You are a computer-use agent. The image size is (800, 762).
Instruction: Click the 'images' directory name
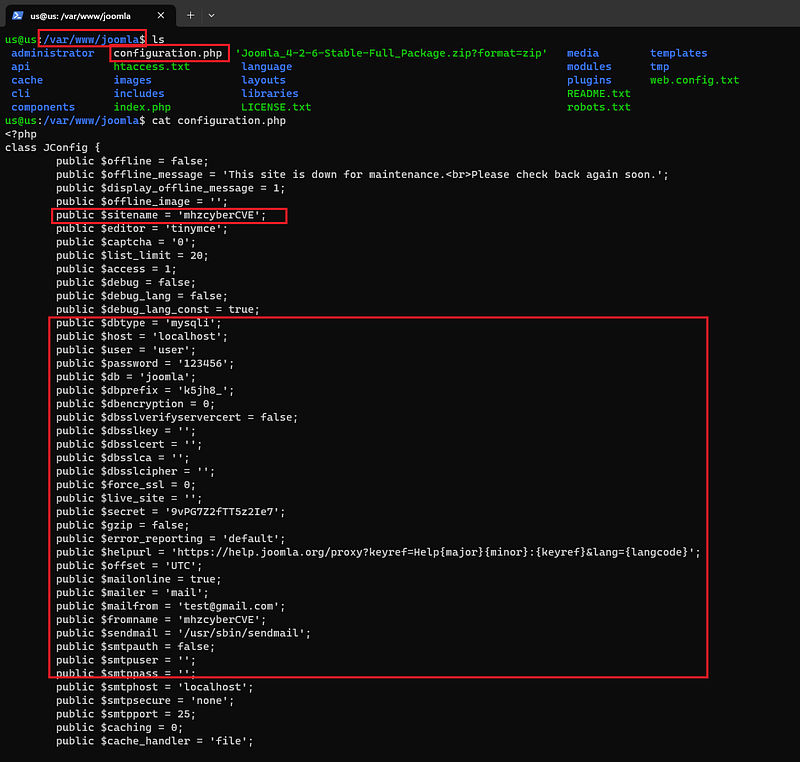pos(133,80)
